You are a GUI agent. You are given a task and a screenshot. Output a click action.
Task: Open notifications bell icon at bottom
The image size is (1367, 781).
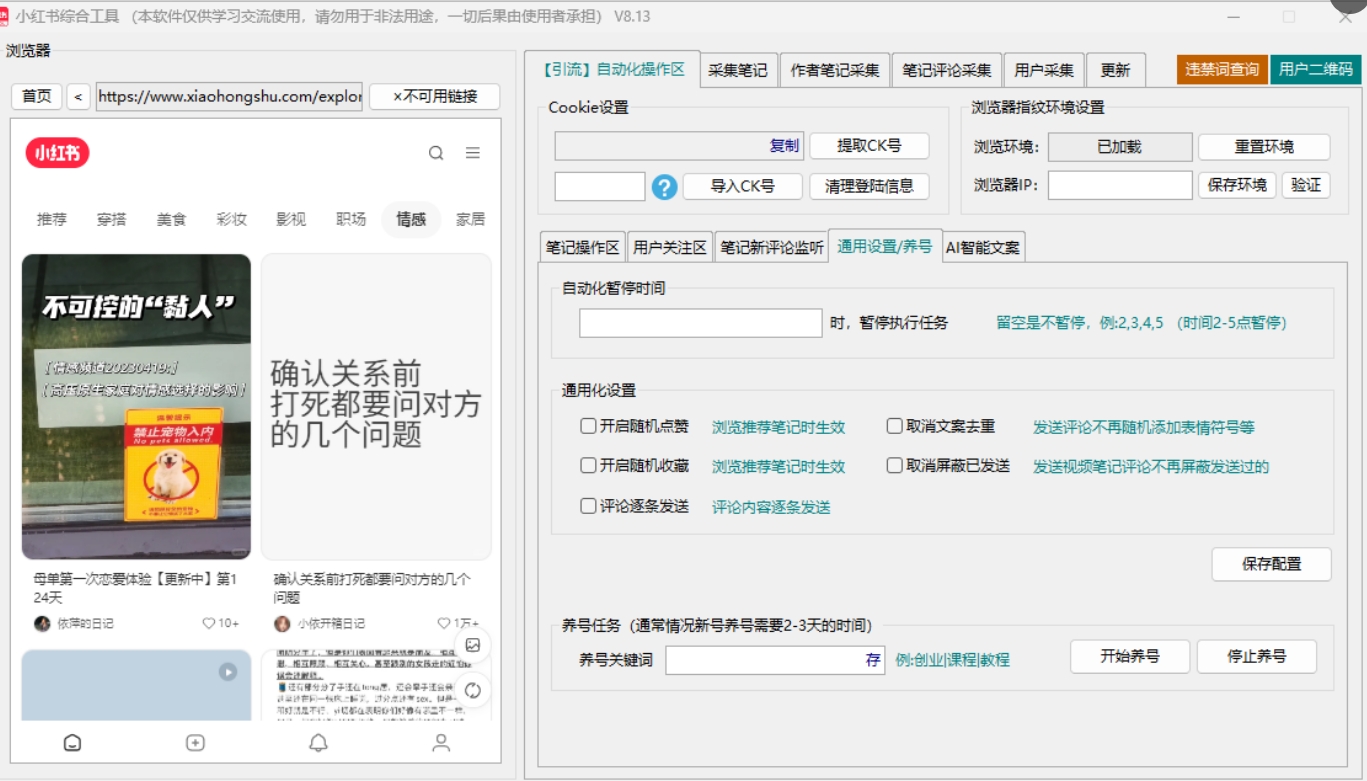318,743
